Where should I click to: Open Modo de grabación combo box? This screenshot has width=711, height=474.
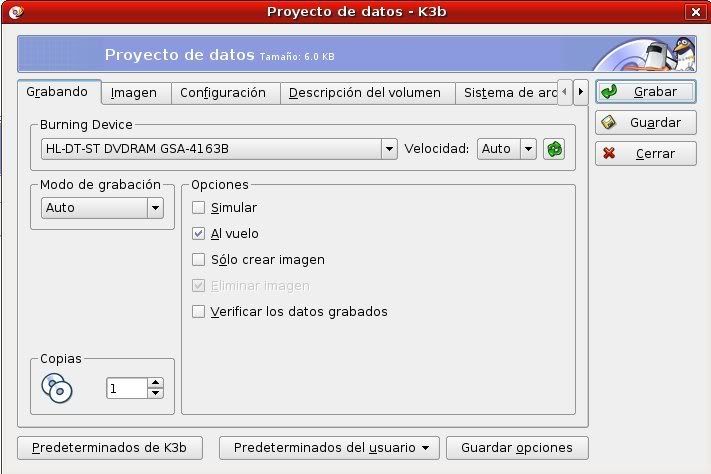pos(102,208)
